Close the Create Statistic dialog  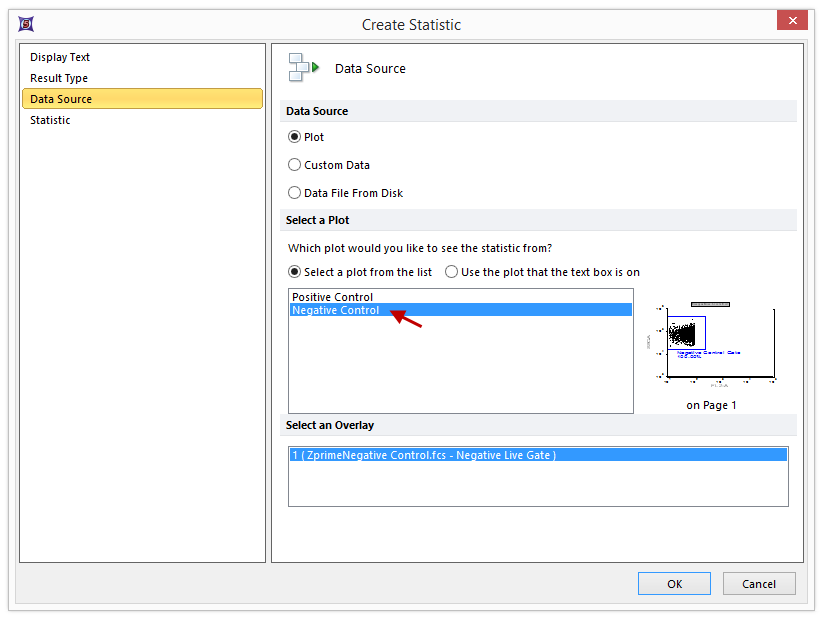(793, 22)
